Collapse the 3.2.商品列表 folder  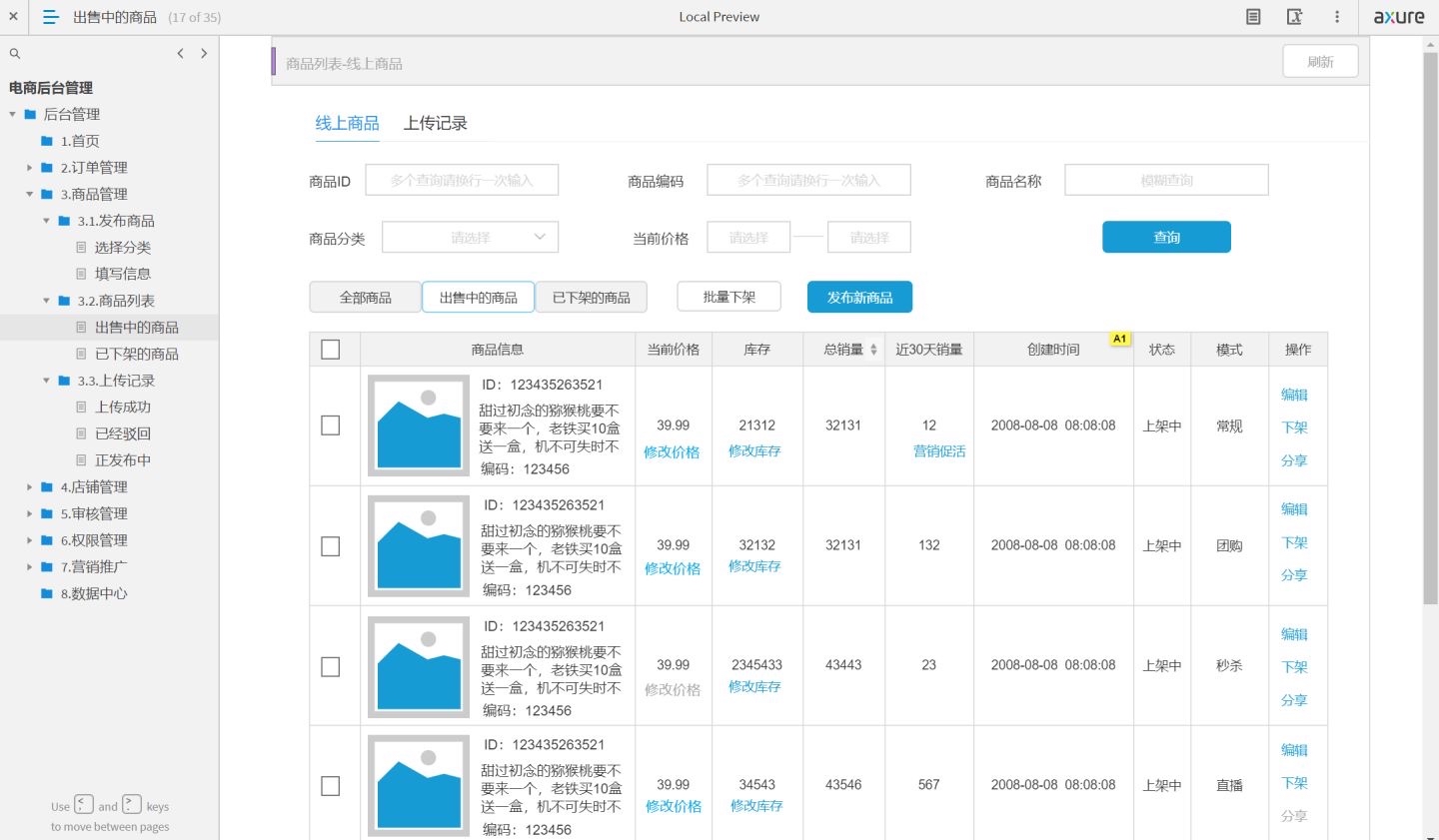tap(47, 301)
